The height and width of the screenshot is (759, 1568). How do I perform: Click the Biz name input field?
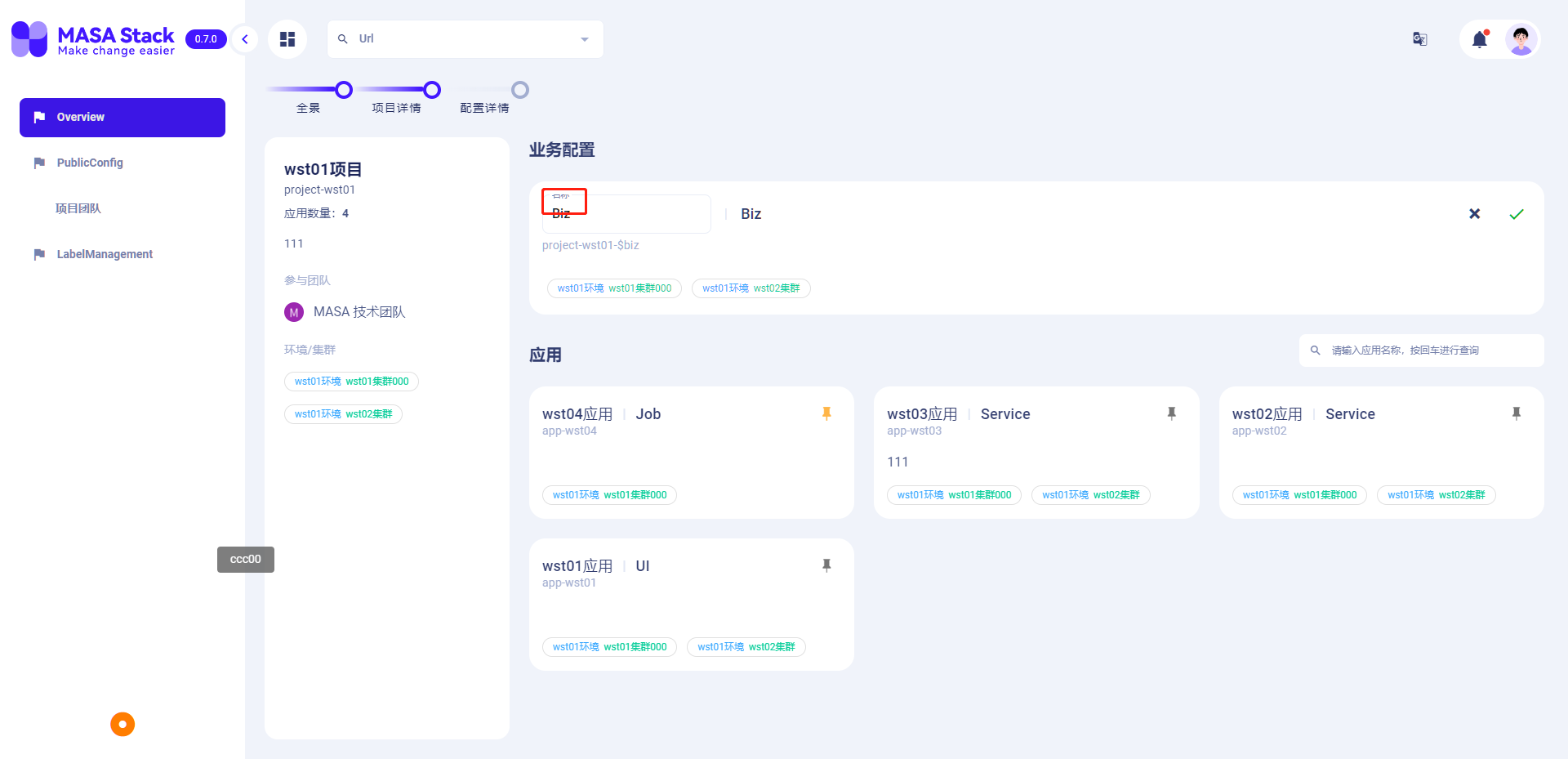pos(626,214)
